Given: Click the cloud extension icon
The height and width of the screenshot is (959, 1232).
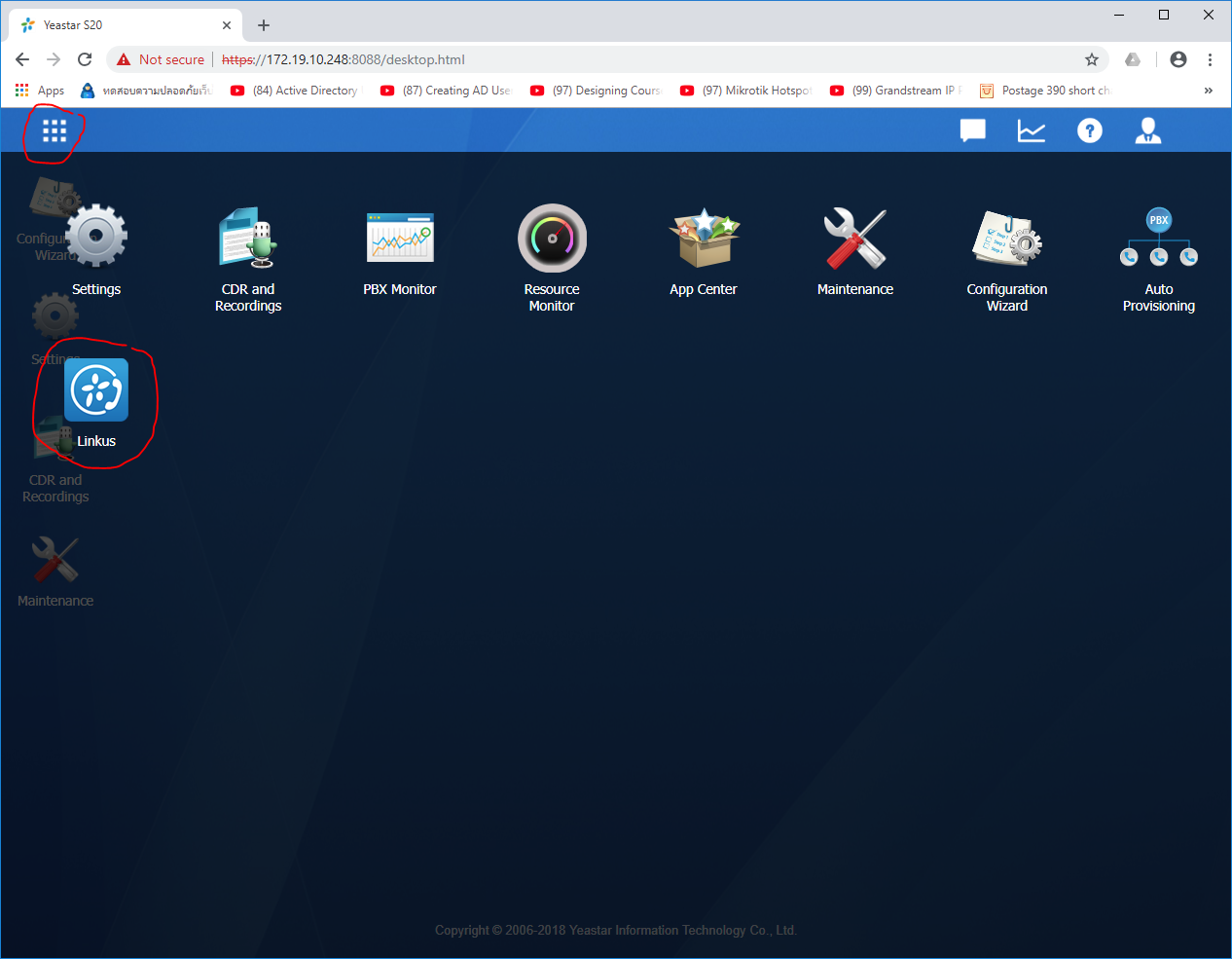Looking at the screenshot, I should pos(1133,59).
